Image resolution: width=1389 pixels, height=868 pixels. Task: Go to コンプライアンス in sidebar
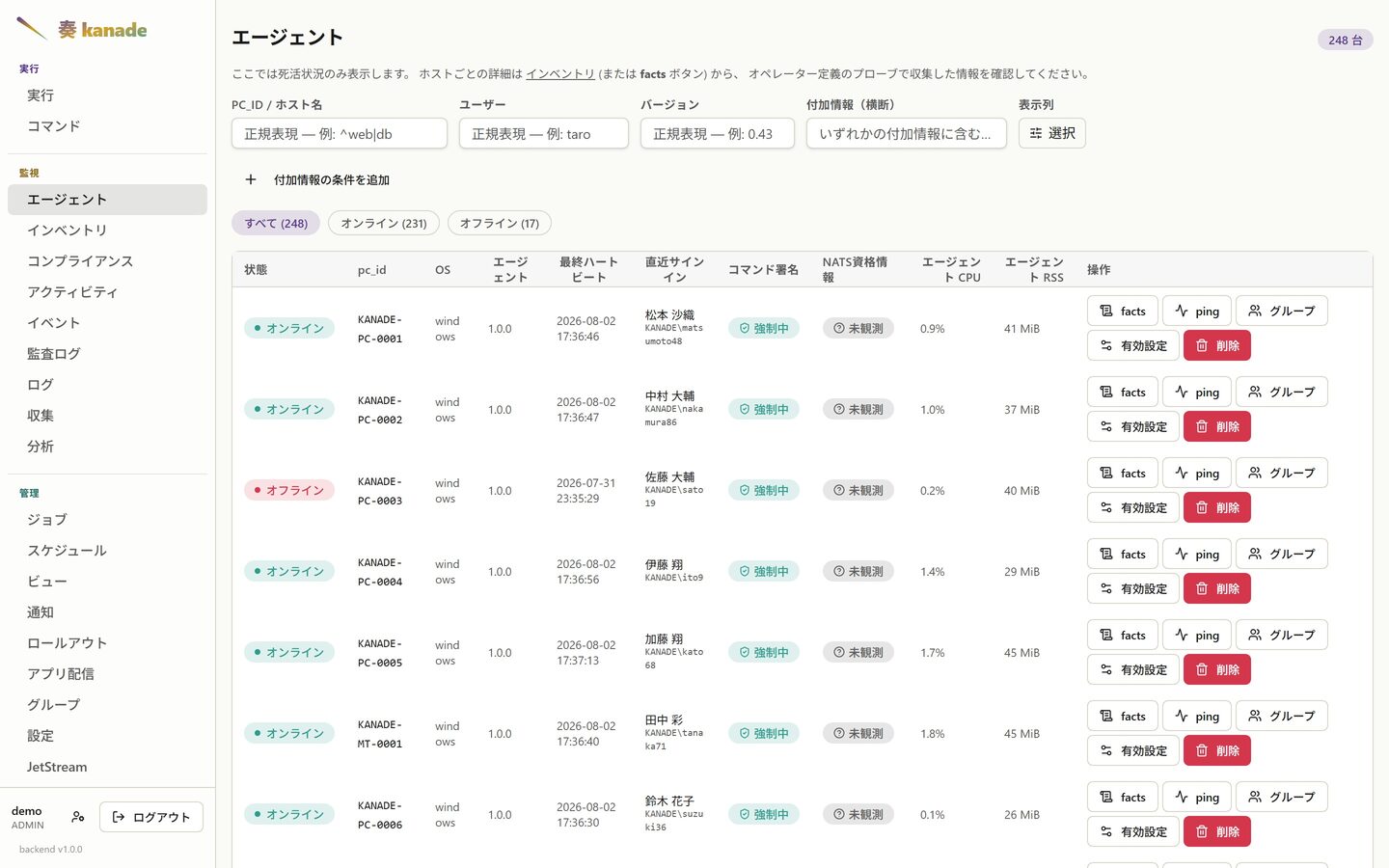coord(107,261)
